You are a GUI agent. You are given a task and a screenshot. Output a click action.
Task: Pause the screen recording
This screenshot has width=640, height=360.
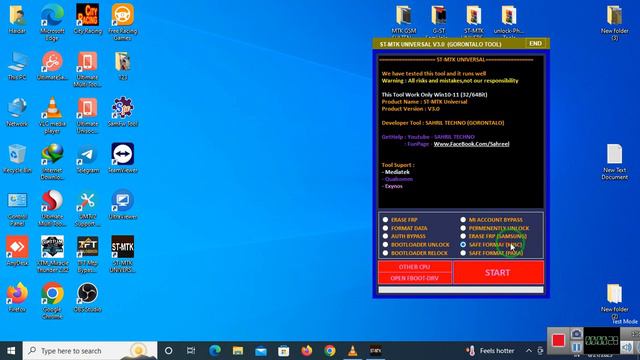click(576, 348)
